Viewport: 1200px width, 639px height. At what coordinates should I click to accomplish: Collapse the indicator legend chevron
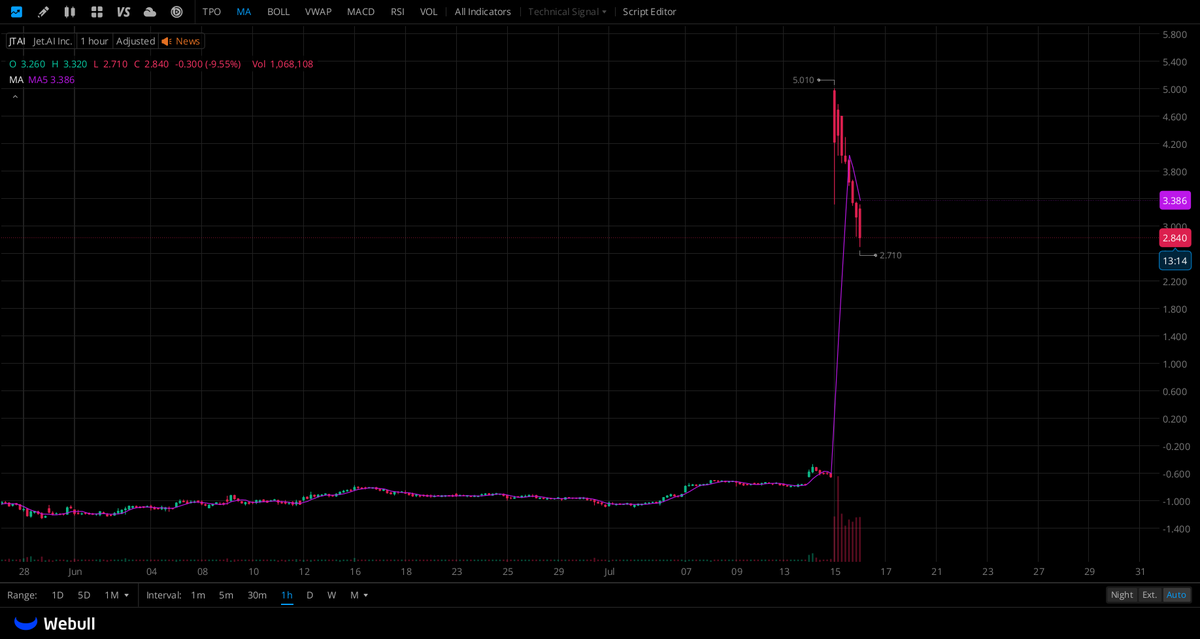(15, 97)
